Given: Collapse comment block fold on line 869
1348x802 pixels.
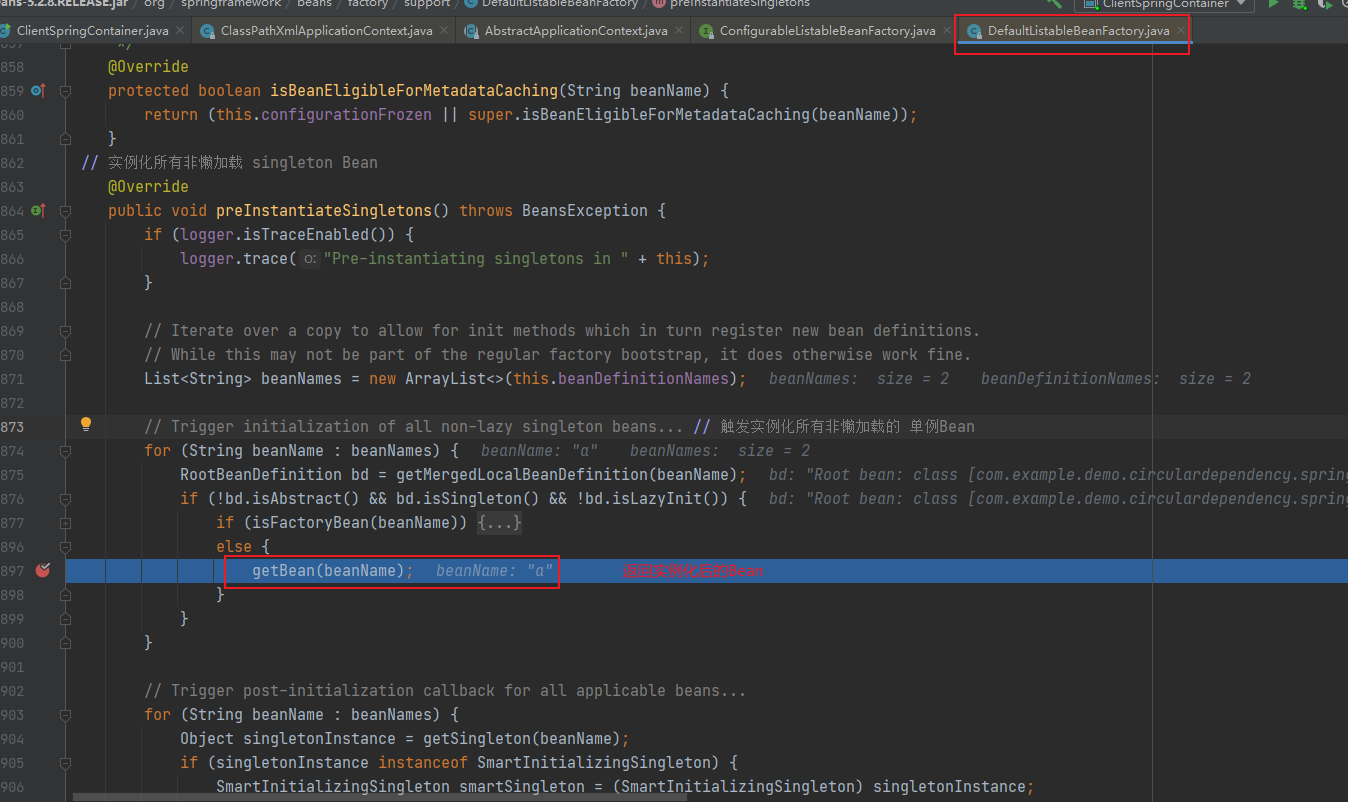Looking at the screenshot, I should tap(65, 331).
